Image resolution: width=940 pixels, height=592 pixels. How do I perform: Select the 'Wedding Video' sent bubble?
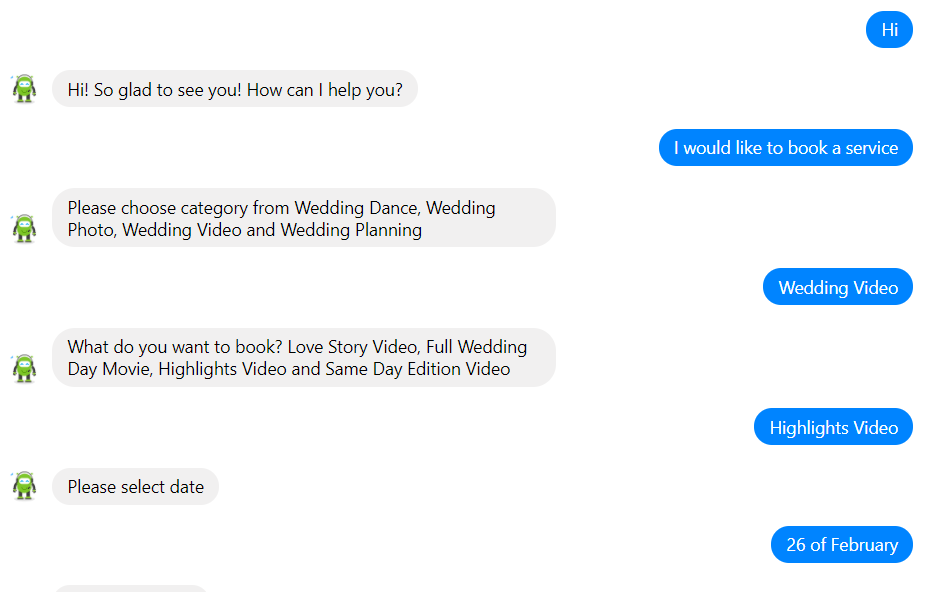837,286
